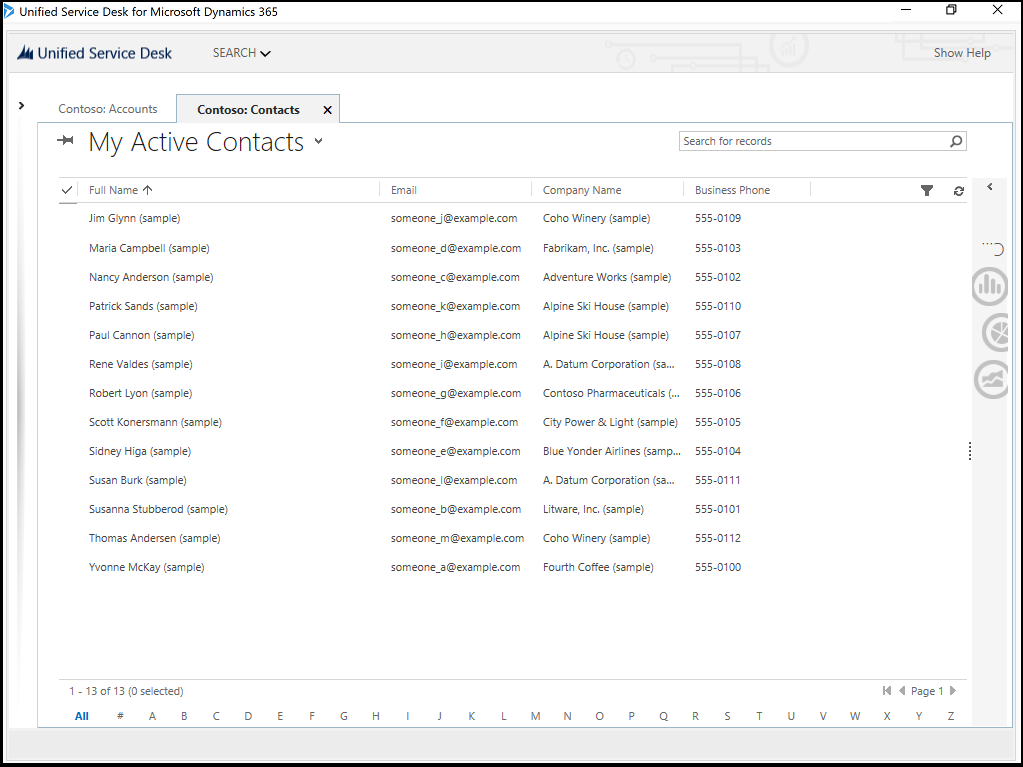This screenshot has width=1023, height=767.
Task: Open company City Power & Light (sample)
Action: click(610, 422)
